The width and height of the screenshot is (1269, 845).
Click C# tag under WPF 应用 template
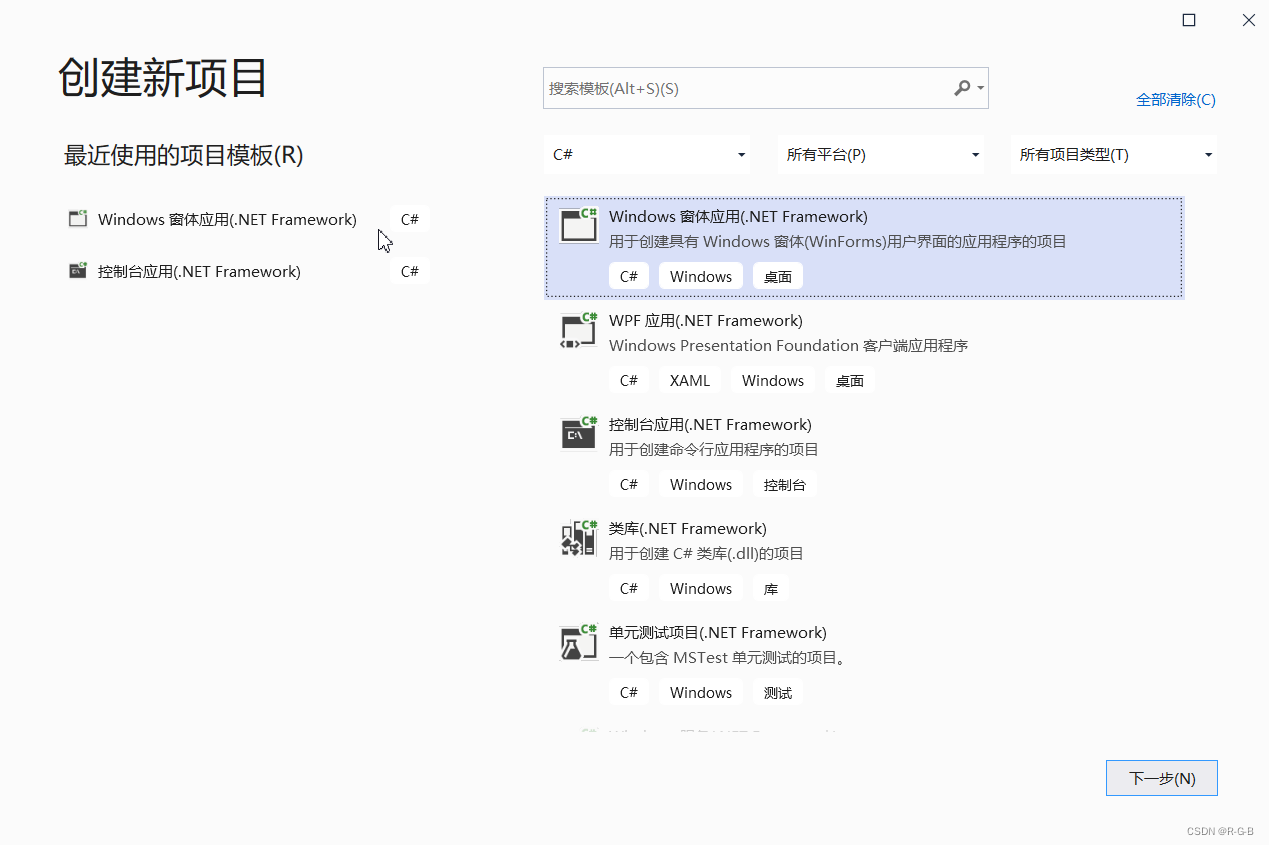tap(629, 380)
